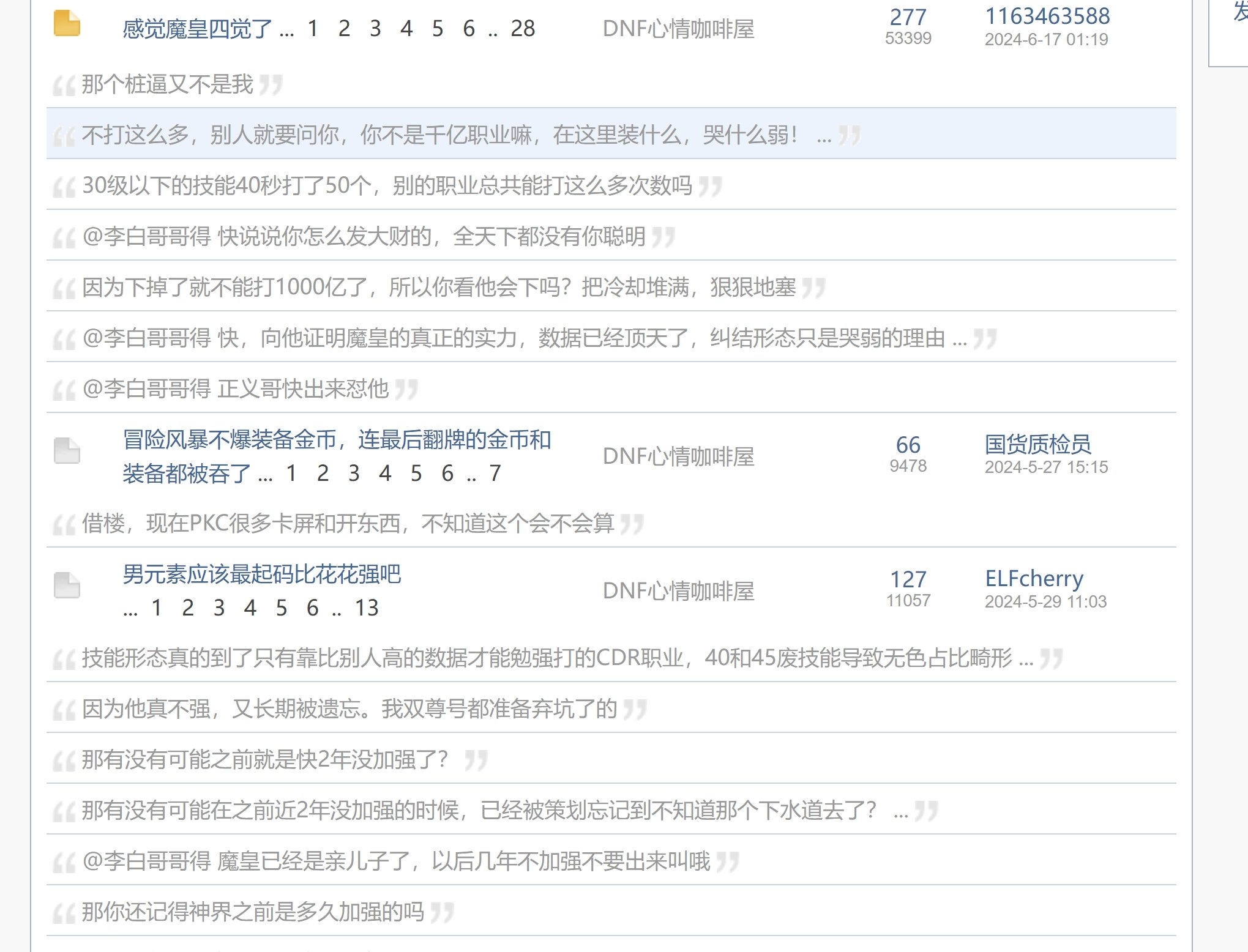Go to page 1 of 冒险风暴 thread
The width and height of the screenshot is (1248, 952).
tap(291, 473)
